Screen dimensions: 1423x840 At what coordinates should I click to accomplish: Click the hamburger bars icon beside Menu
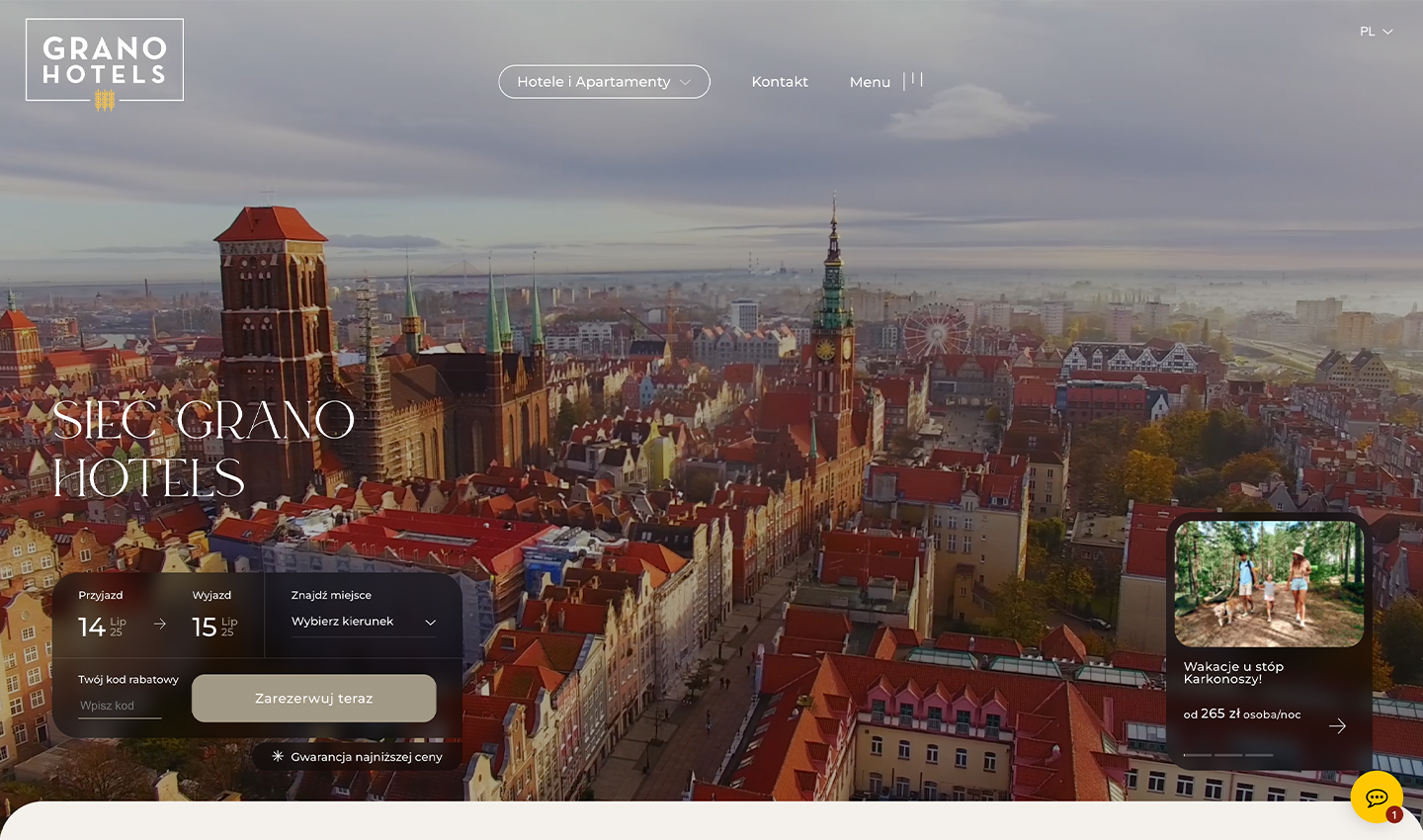click(914, 81)
